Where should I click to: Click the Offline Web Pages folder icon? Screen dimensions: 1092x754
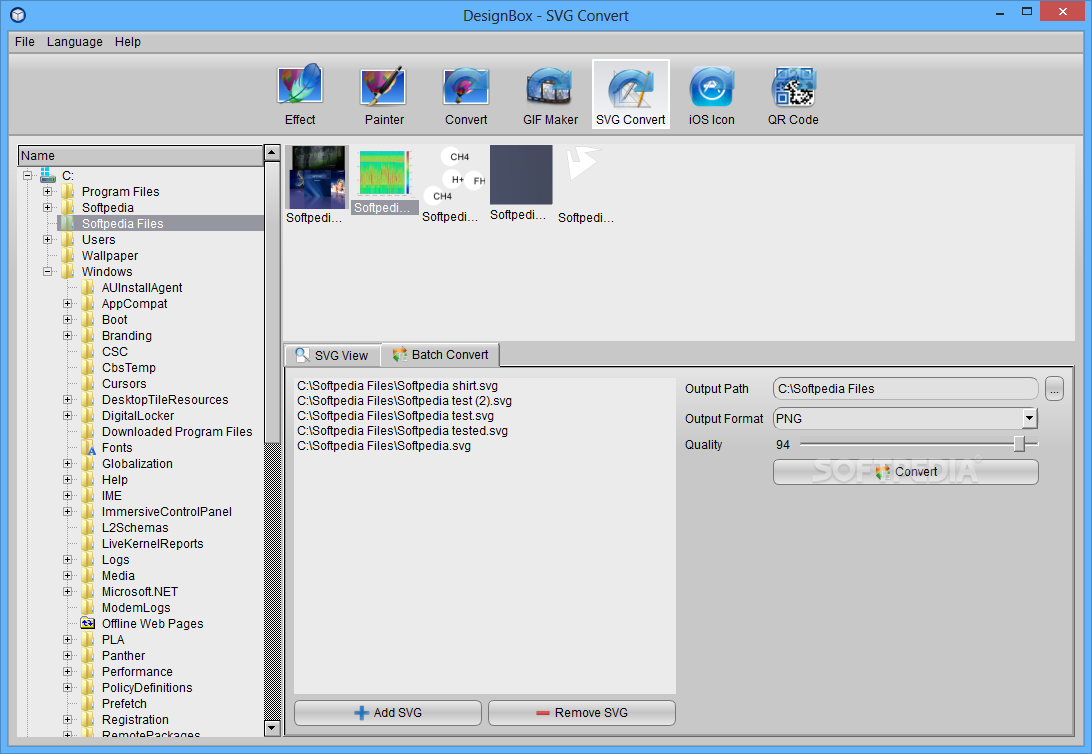click(x=88, y=623)
